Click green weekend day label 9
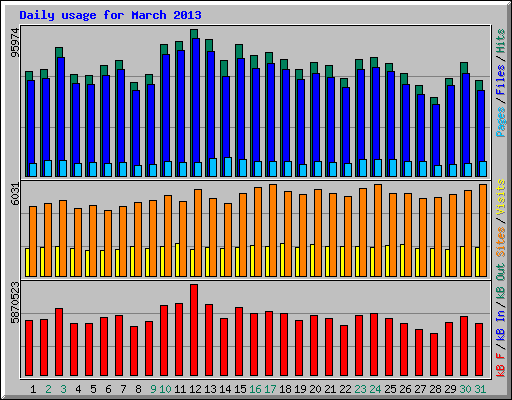This screenshot has height=400, width=512. (x=153, y=389)
